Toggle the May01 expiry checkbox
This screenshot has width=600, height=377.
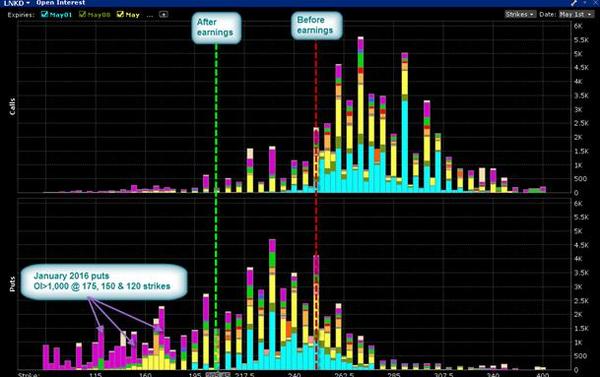(x=45, y=15)
